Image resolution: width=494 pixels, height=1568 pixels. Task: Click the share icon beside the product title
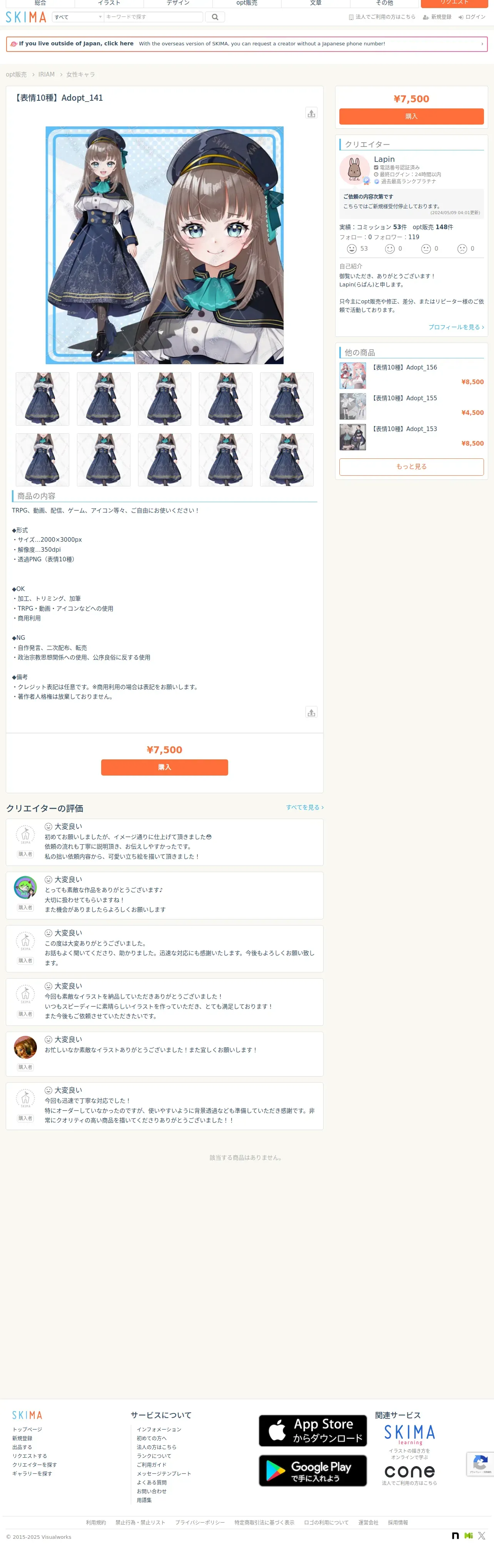pyautogui.click(x=311, y=113)
